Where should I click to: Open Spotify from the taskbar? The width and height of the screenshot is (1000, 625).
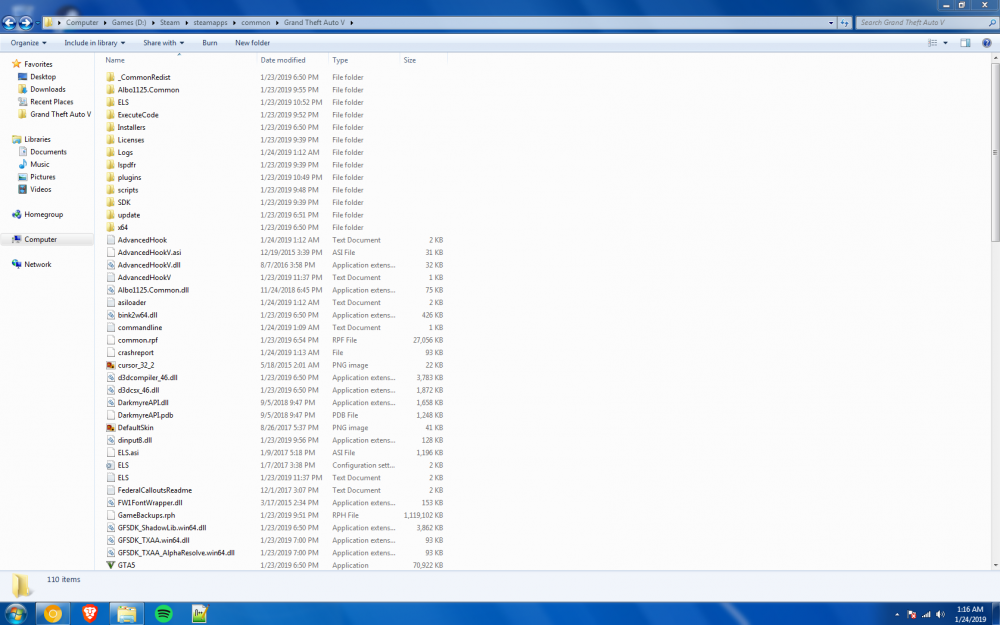tap(163, 614)
